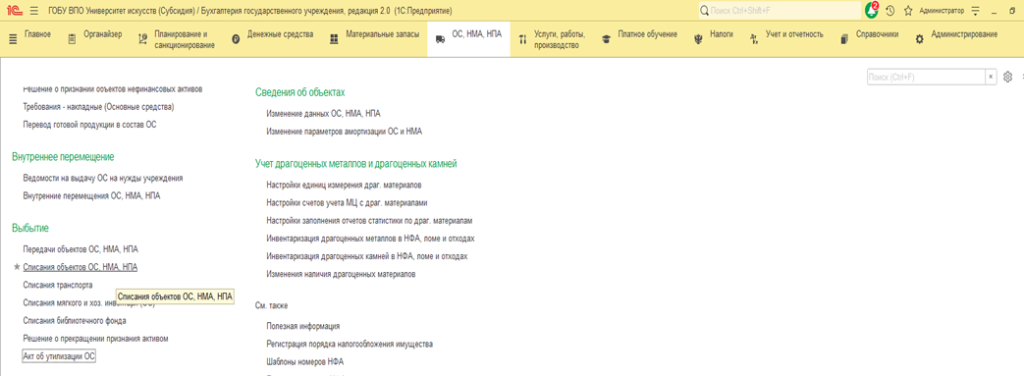Clear the section search with the x button

coord(991,77)
